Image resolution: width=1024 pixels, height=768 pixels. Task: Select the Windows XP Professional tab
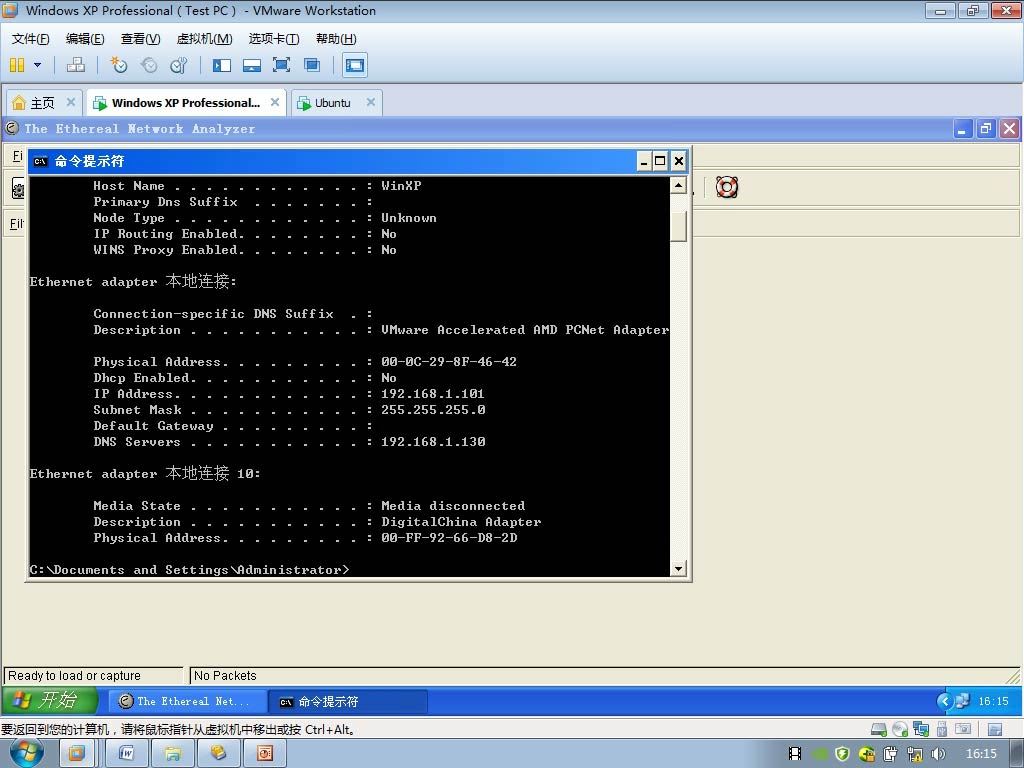click(185, 103)
